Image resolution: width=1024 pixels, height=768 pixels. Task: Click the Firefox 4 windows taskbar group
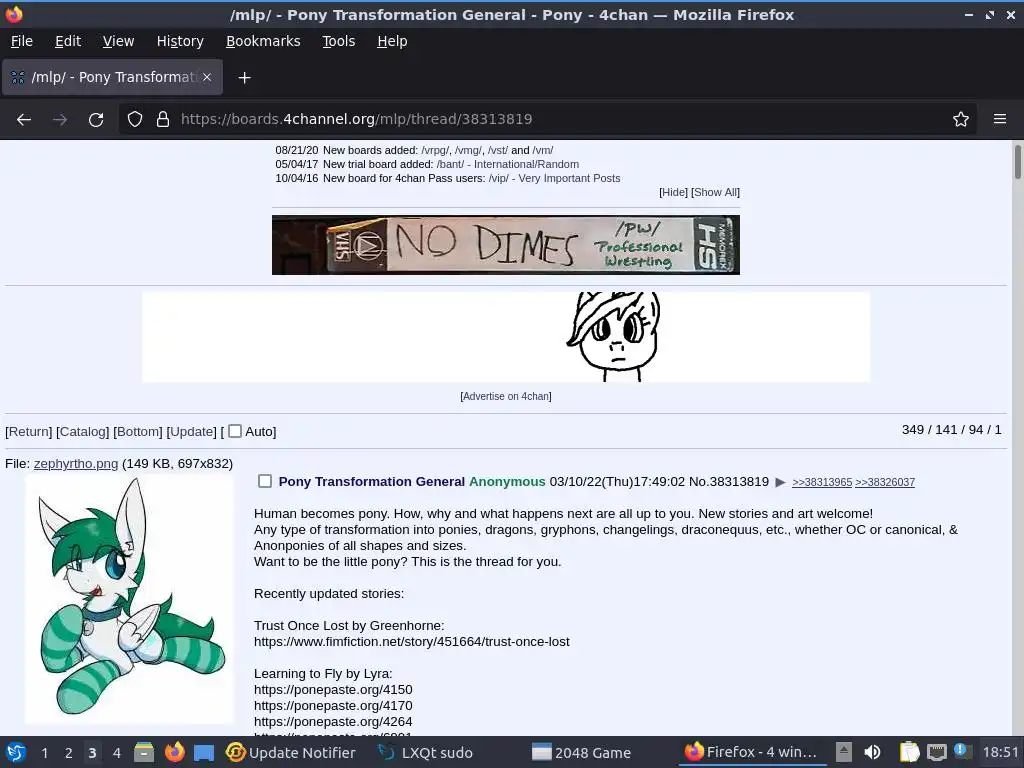751,752
